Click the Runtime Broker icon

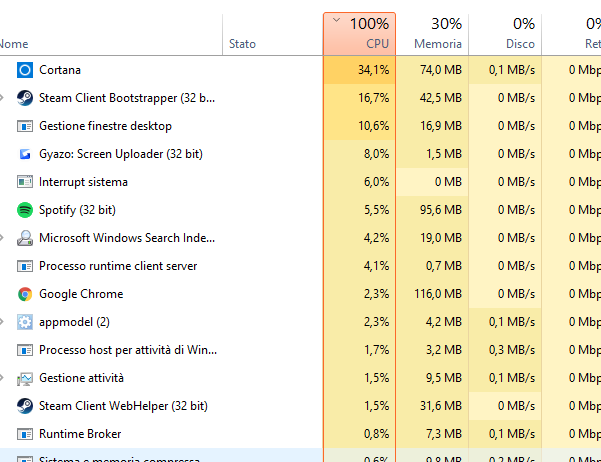click(x=25, y=434)
